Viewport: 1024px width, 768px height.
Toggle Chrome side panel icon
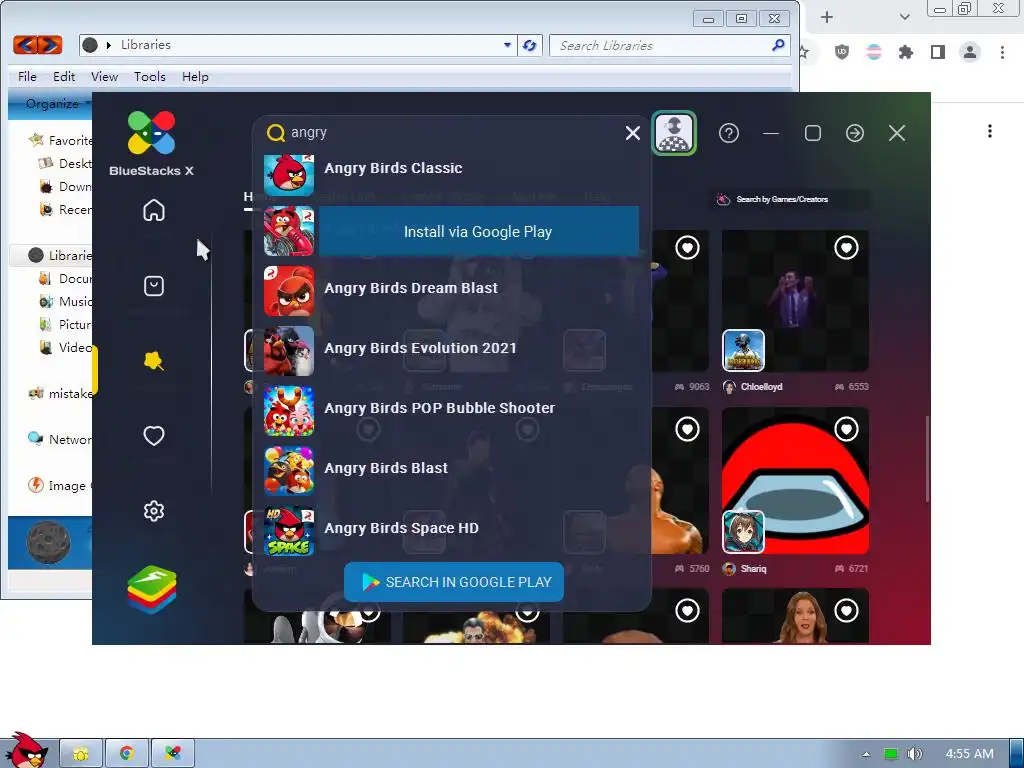click(938, 52)
